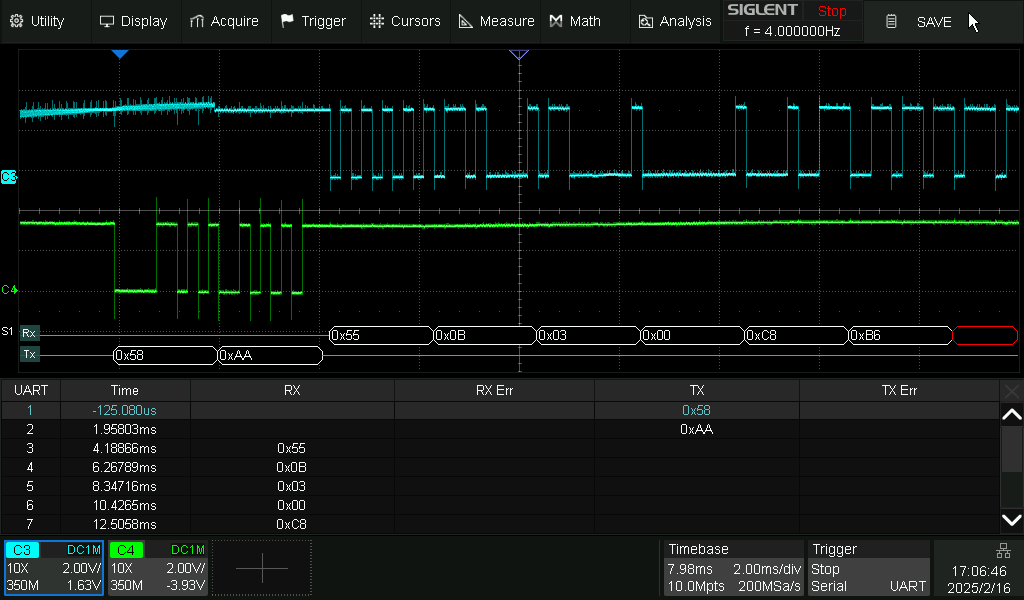
Task: Toggle the Stop run state indicator
Action: coord(831,11)
